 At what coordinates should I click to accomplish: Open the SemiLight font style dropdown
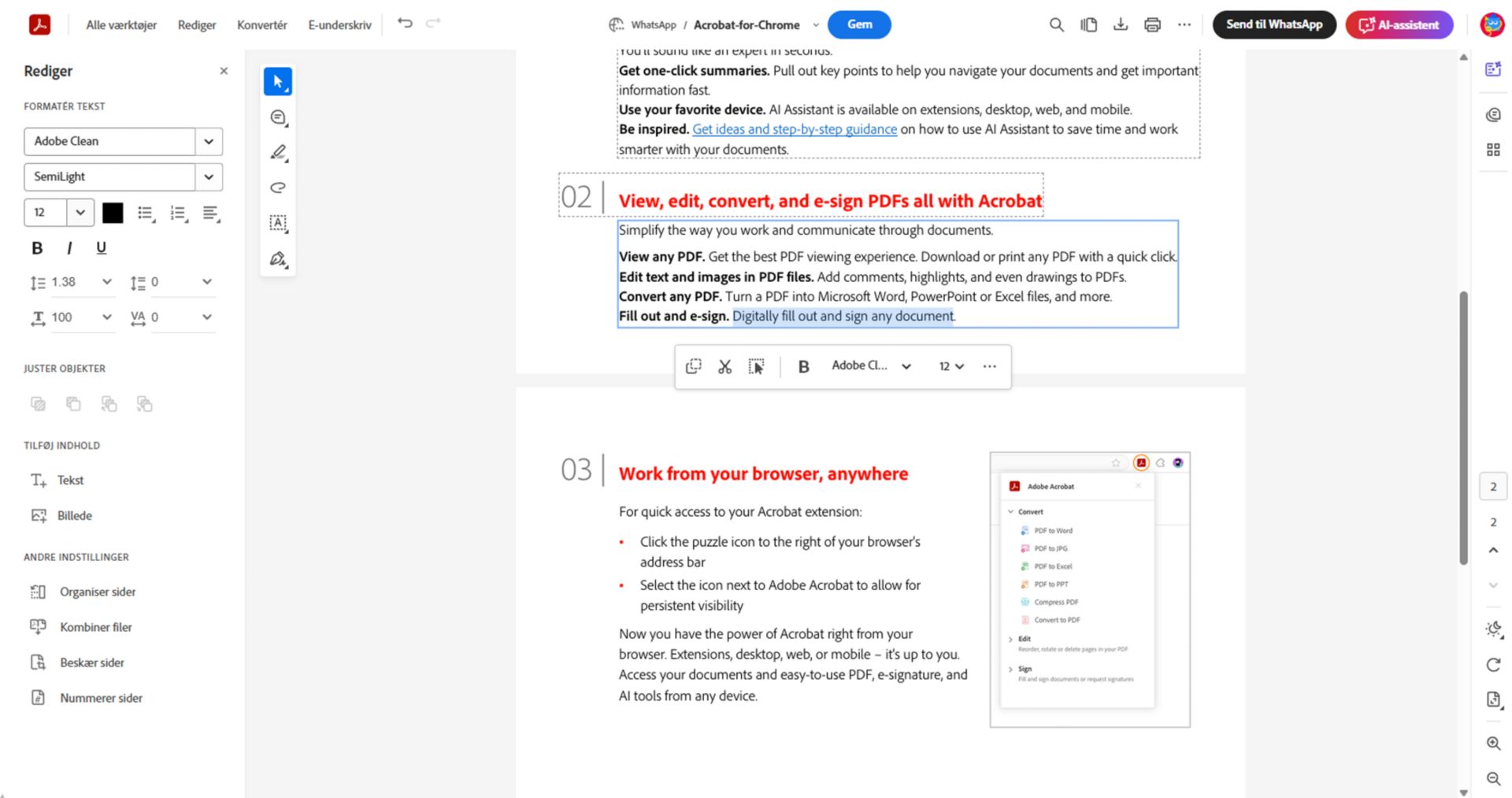(x=209, y=177)
